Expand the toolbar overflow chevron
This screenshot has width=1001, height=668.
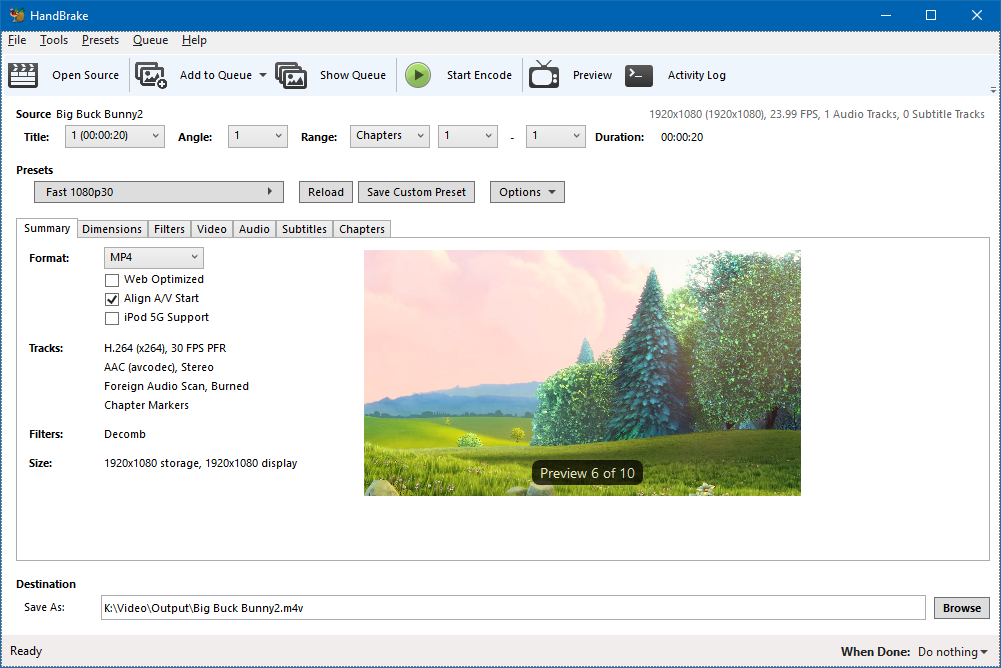(x=993, y=90)
